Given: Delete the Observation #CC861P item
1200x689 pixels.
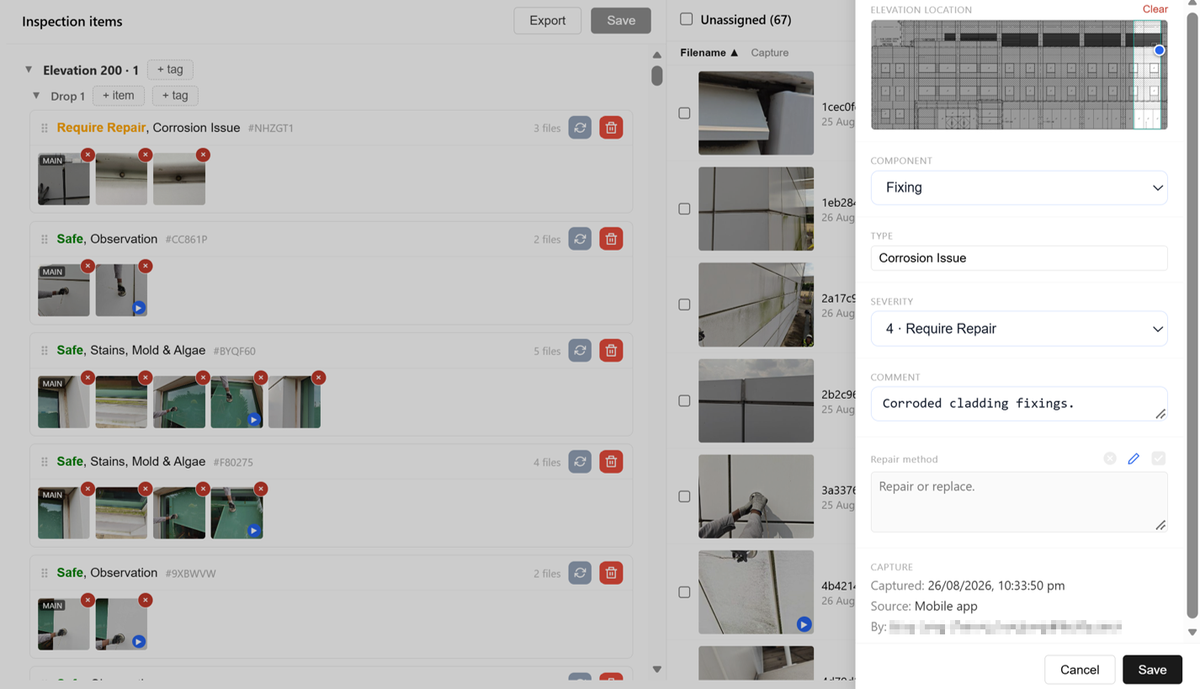Looking at the screenshot, I should click(x=611, y=239).
